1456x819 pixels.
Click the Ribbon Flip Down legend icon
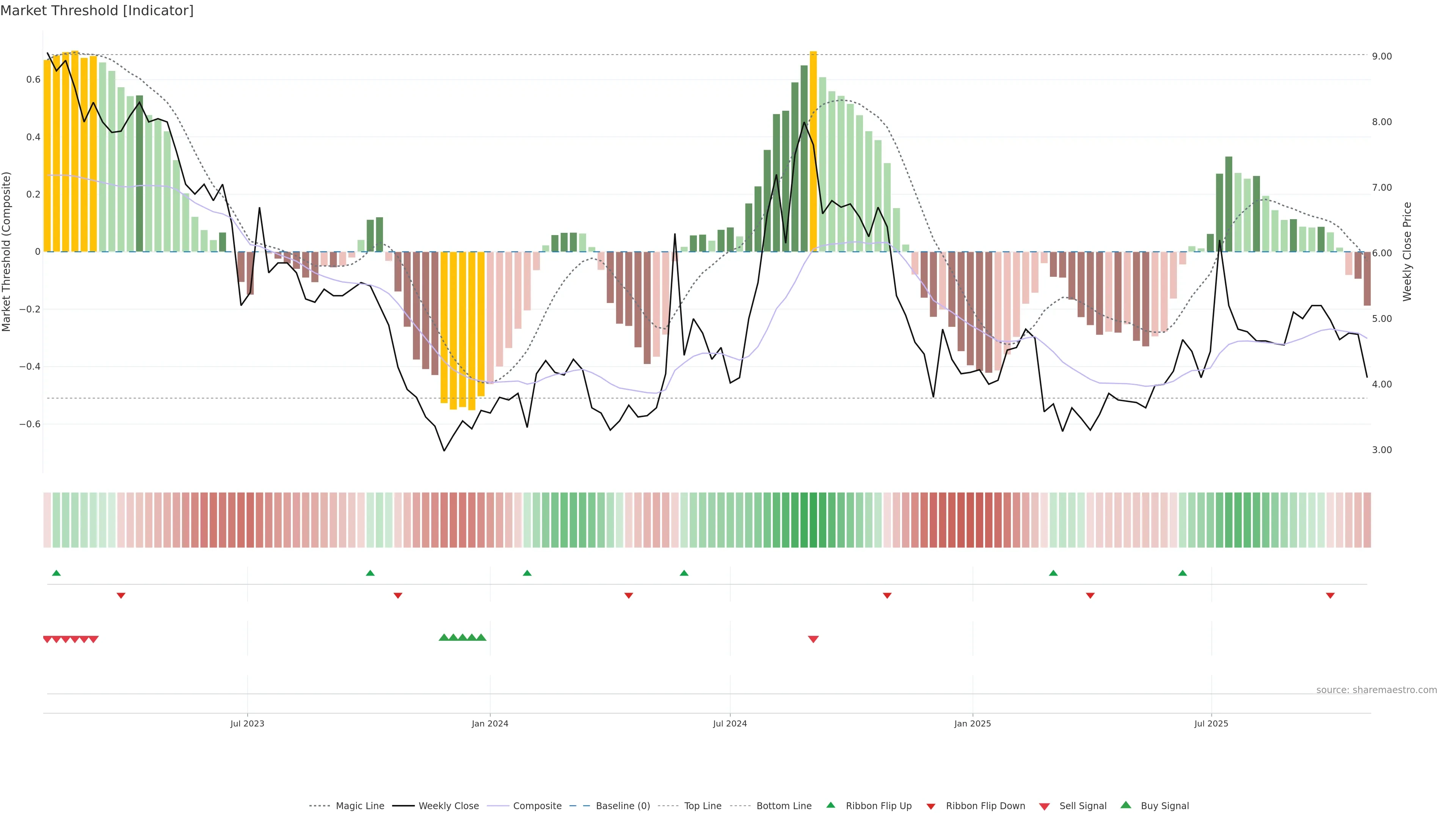(x=931, y=806)
